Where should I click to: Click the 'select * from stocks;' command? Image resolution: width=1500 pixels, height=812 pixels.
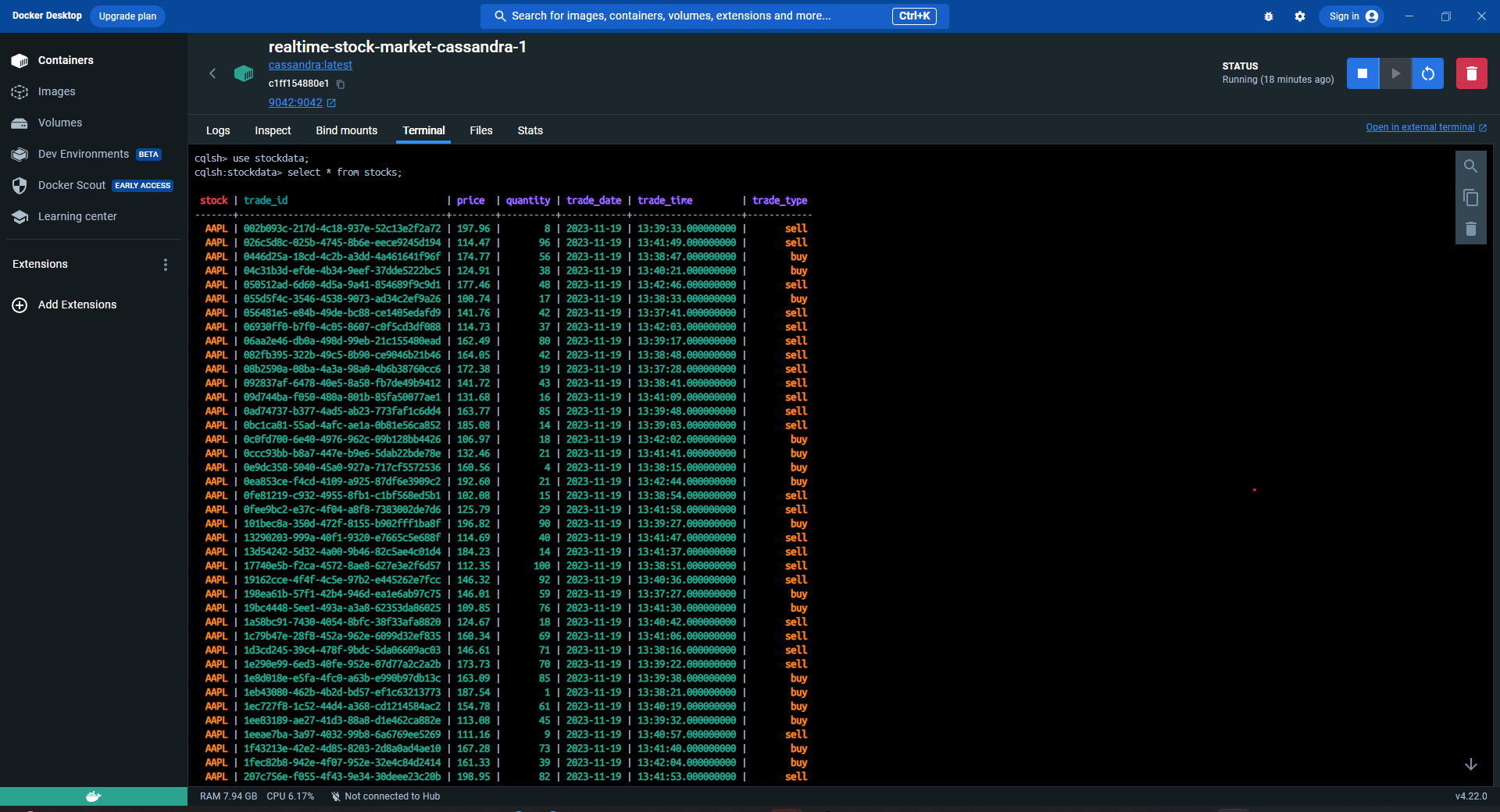(345, 173)
